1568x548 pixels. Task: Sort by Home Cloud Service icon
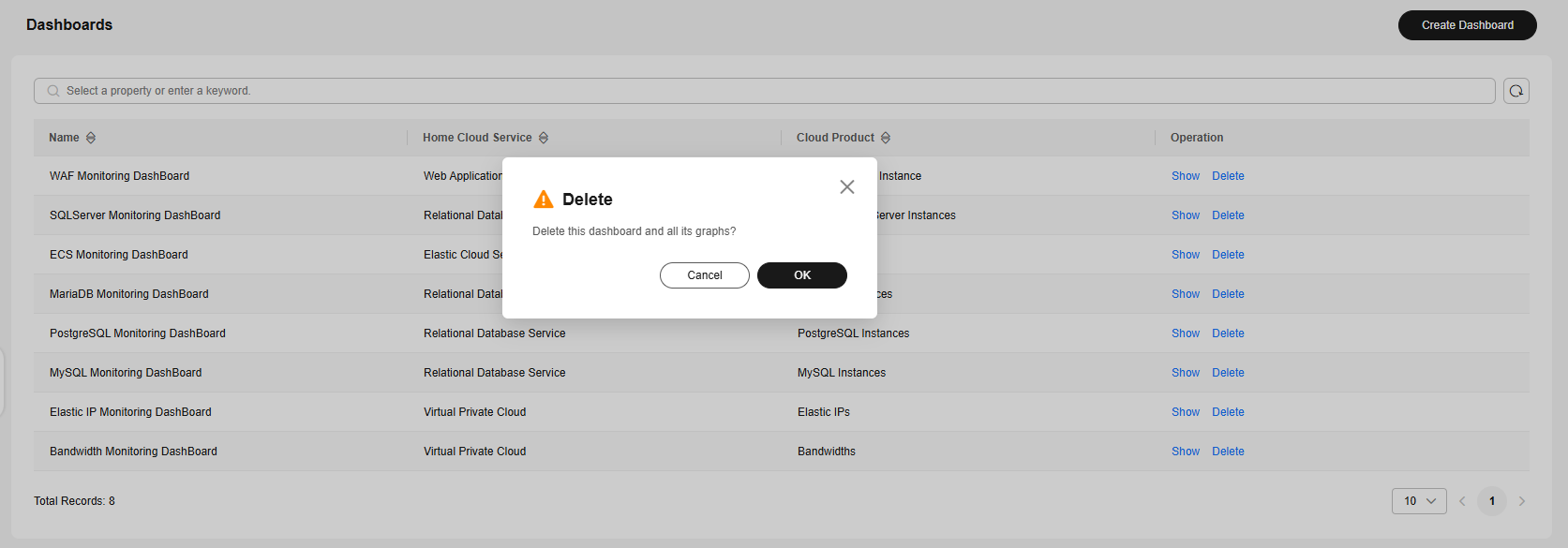(x=544, y=138)
